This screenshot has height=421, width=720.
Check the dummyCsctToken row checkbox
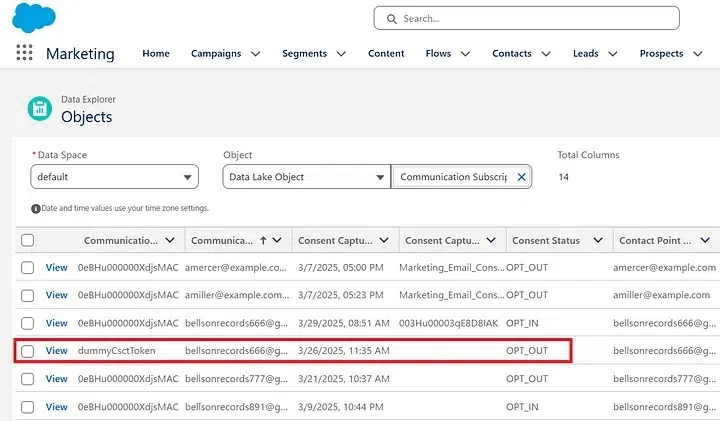(x=28, y=351)
